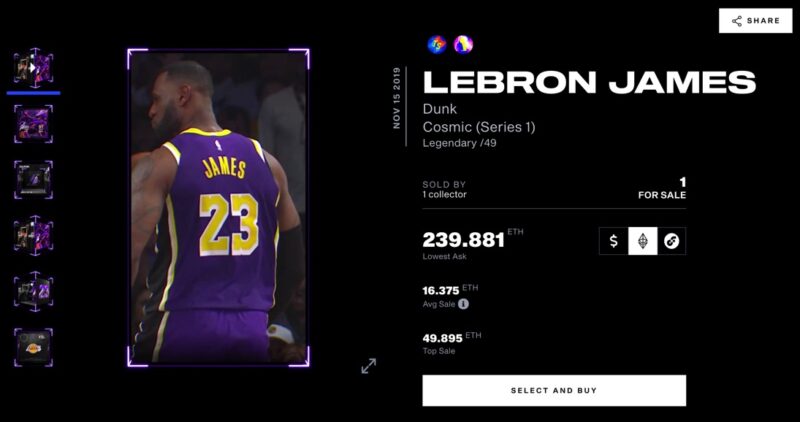Screen dimensions: 800x422
Task: Select the third dark card thumbnail
Action: tap(34, 180)
